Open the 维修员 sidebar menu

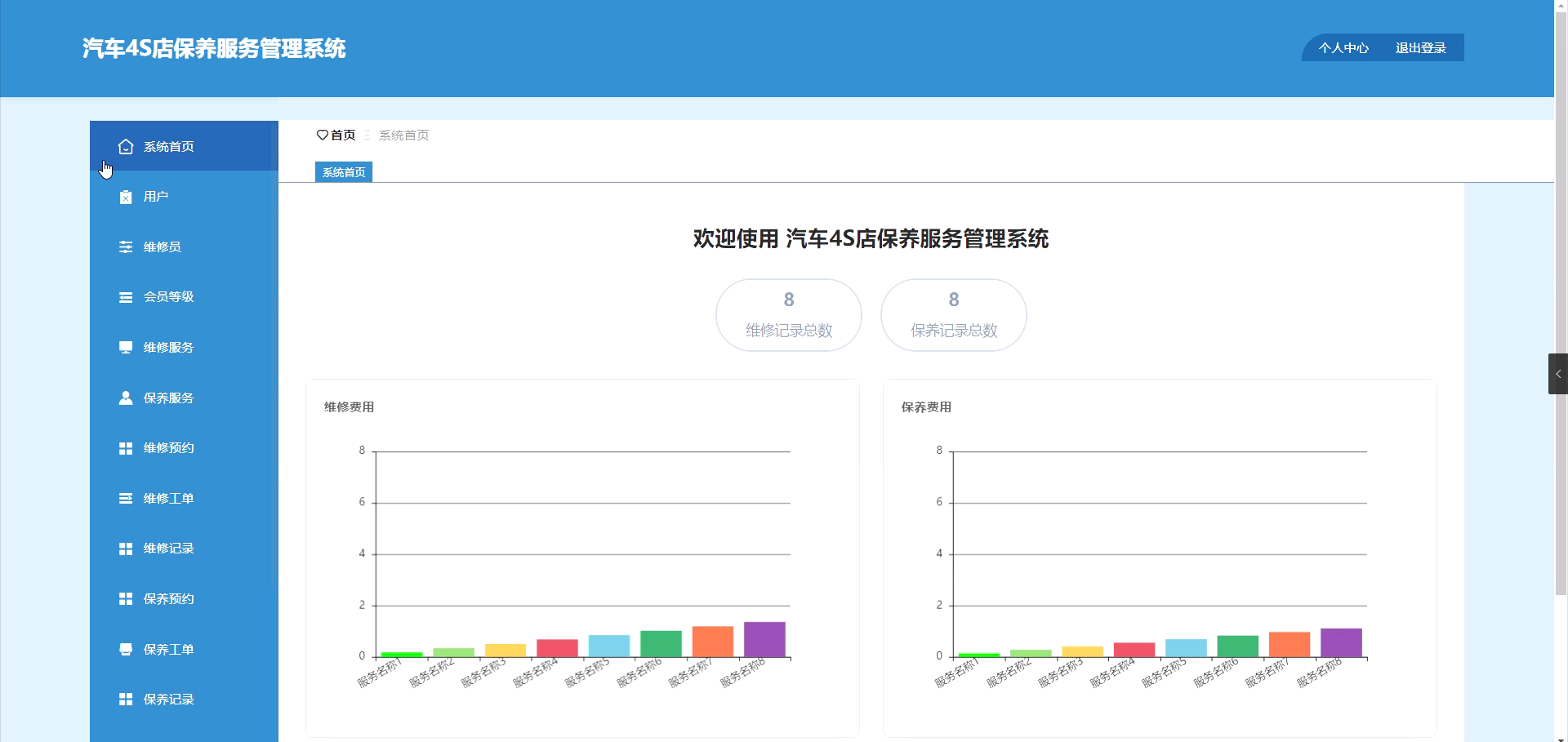(x=184, y=247)
